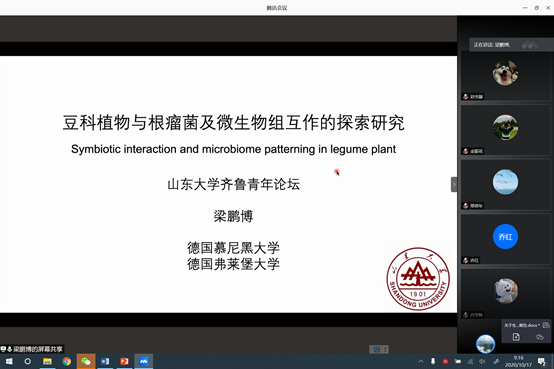Image resolution: width=554 pixels, height=369 pixels.
Task: Open the Windows Start menu
Action: pos(9,361)
